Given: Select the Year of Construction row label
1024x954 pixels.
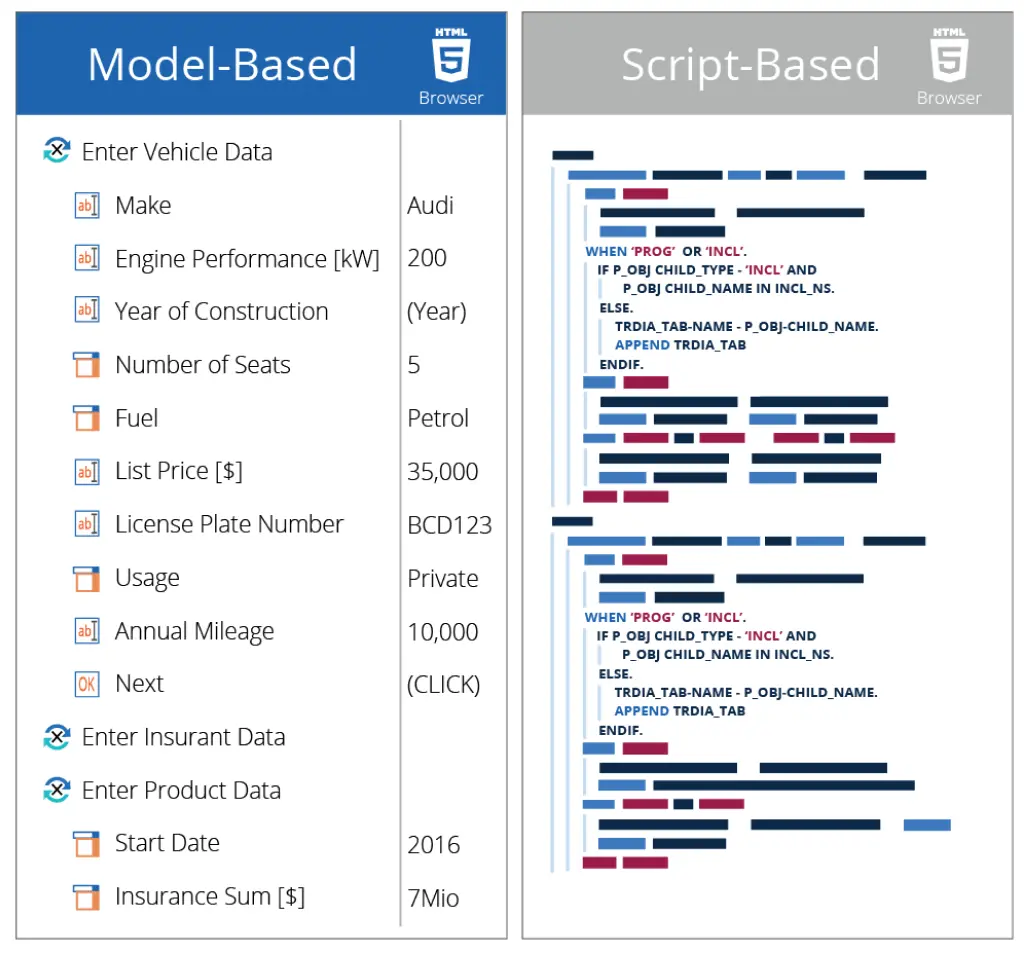Looking at the screenshot, I should tap(221, 312).
